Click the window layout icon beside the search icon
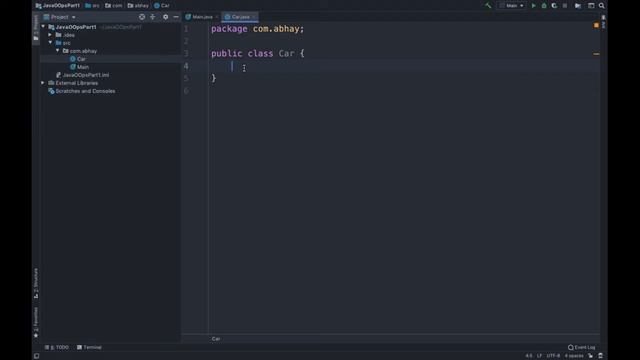The width and height of the screenshot is (640, 360). 591,6
